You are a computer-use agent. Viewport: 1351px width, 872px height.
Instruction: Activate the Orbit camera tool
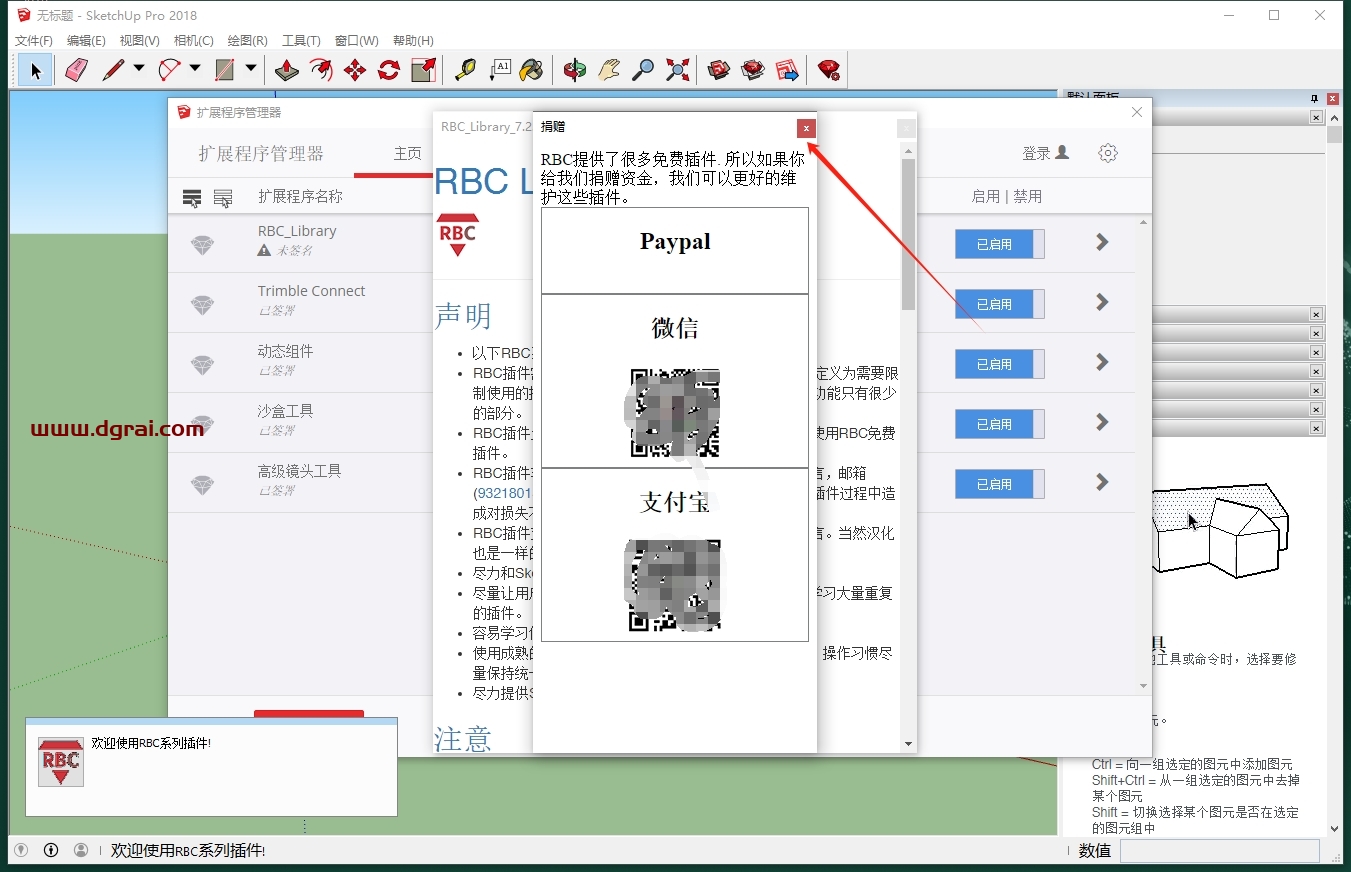point(575,70)
